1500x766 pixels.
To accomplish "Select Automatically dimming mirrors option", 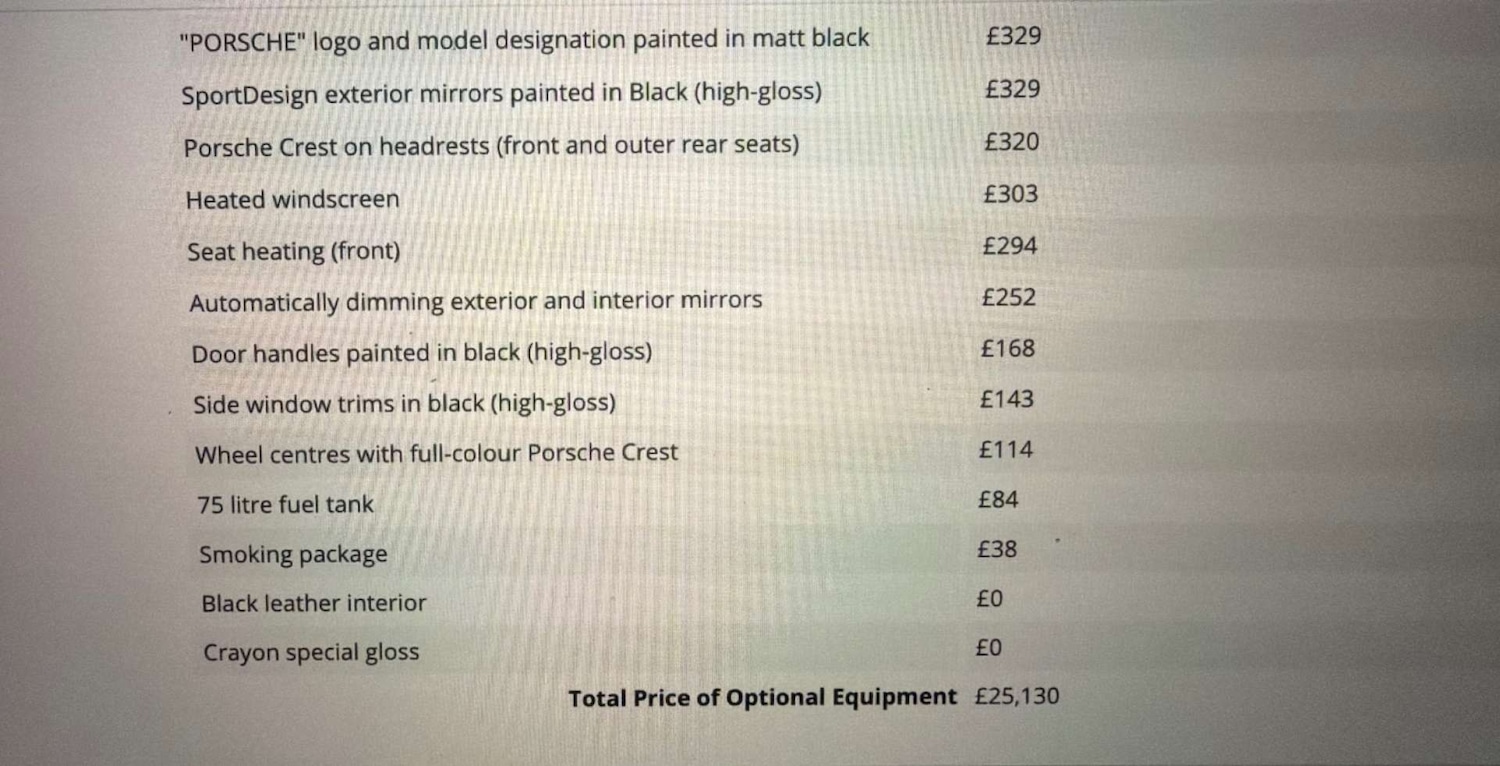I will (476, 301).
